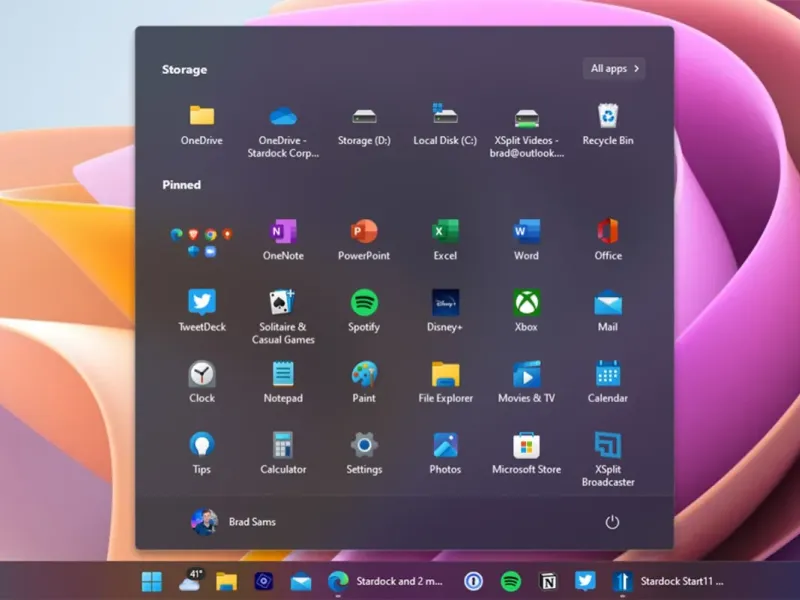Open the Office app
The width and height of the screenshot is (800, 600).
tap(608, 240)
